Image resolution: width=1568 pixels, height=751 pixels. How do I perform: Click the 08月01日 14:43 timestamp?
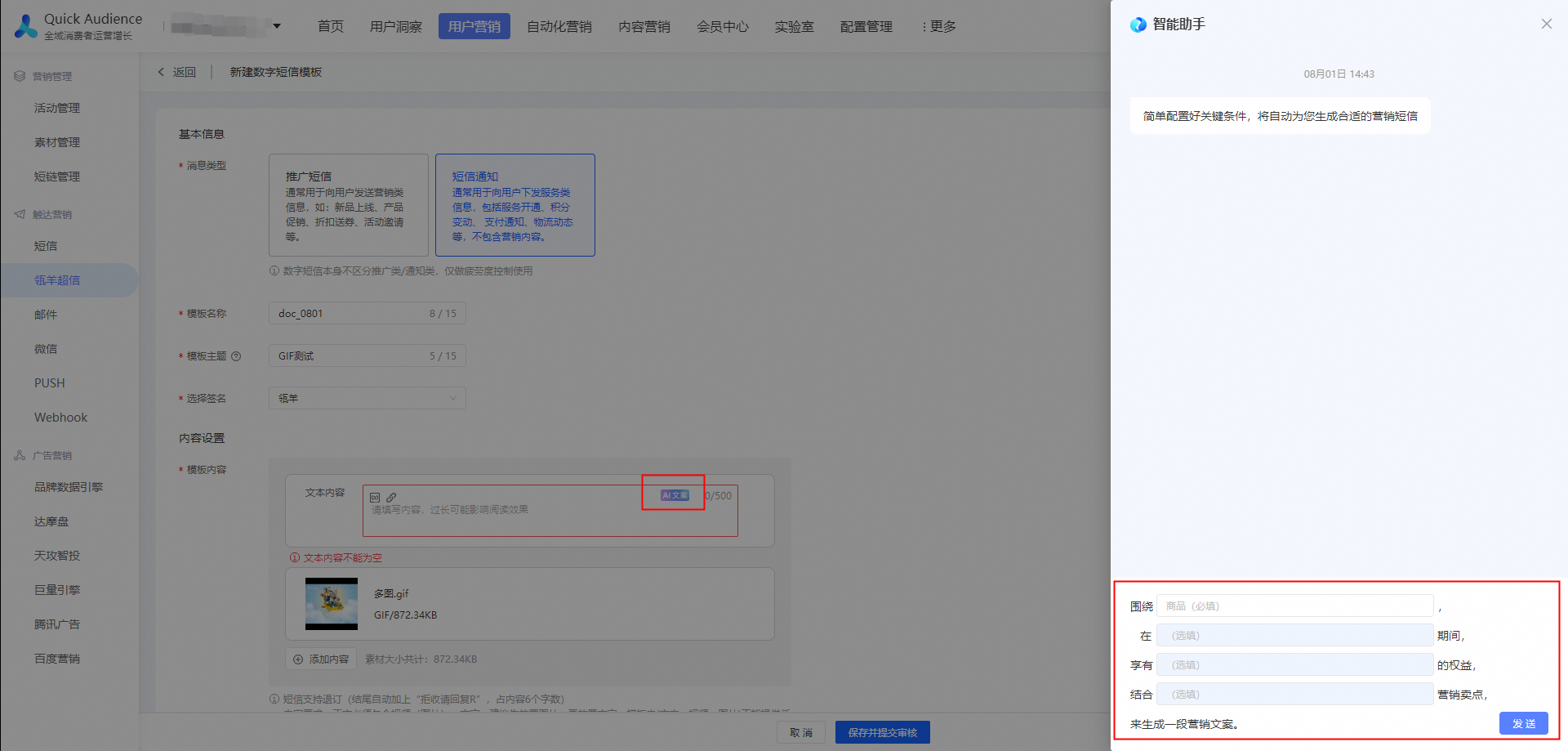tap(1339, 74)
